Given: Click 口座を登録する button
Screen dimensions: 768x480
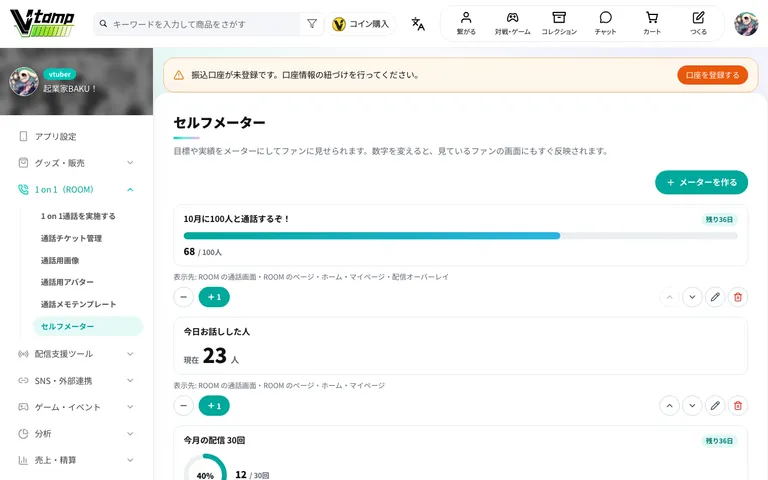Looking at the screenshot, I should point(712,75).
